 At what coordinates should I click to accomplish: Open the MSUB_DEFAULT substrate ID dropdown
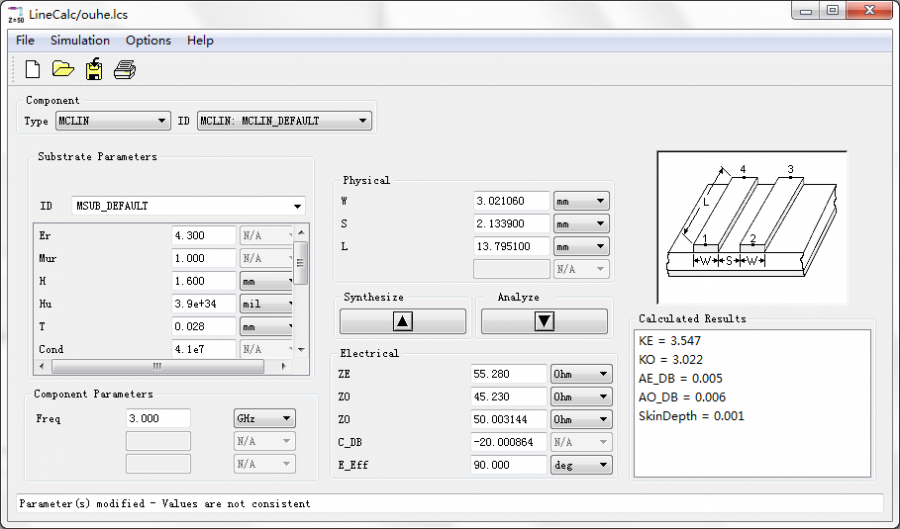click(x=189, y=206)
